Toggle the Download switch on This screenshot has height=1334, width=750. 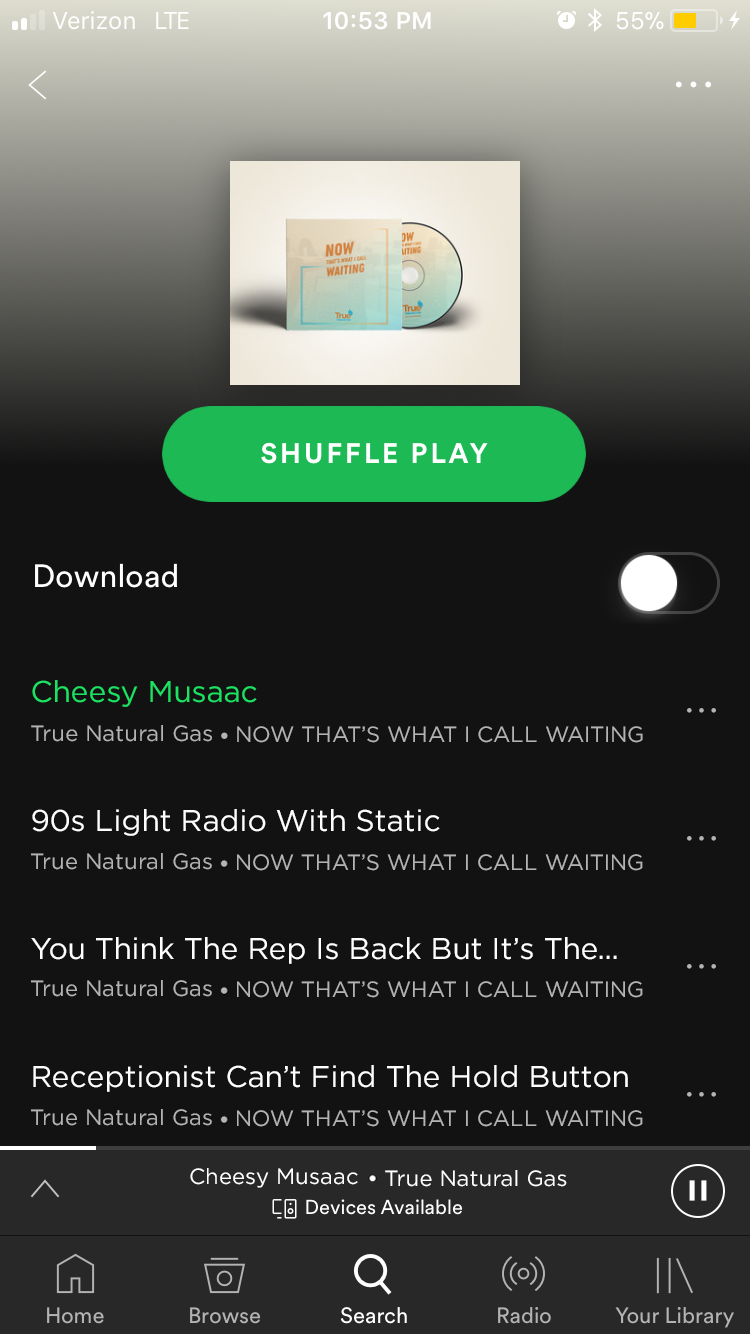668,583
